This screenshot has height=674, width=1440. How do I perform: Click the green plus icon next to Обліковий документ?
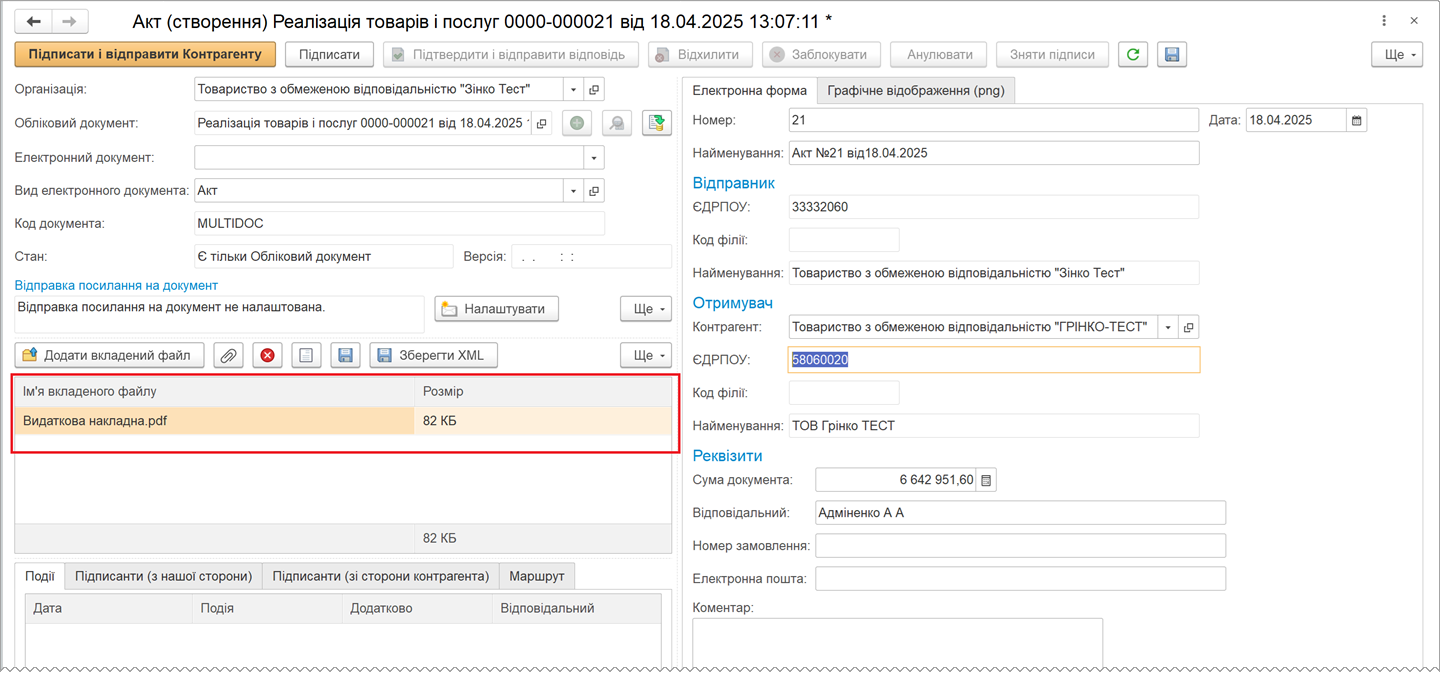click(577, 123)
